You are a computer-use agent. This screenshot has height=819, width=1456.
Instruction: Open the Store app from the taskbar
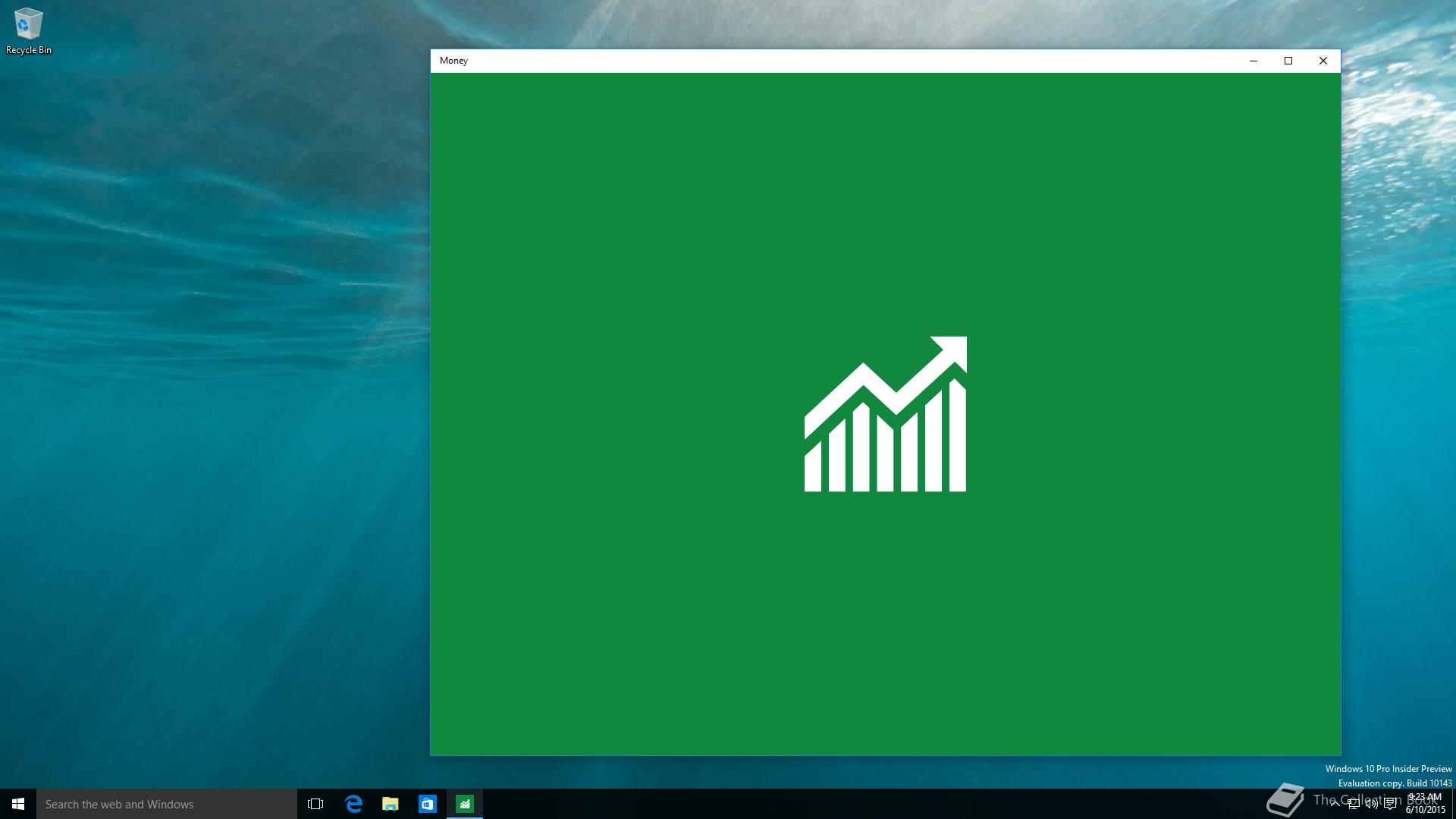[x=428, y=804]
